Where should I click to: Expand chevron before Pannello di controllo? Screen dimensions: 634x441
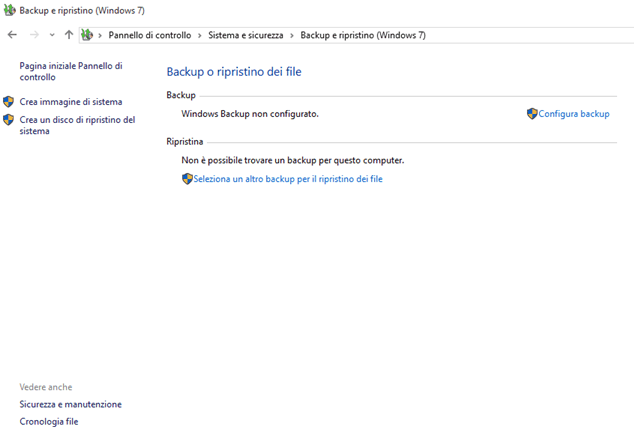(x=100, y=36)
